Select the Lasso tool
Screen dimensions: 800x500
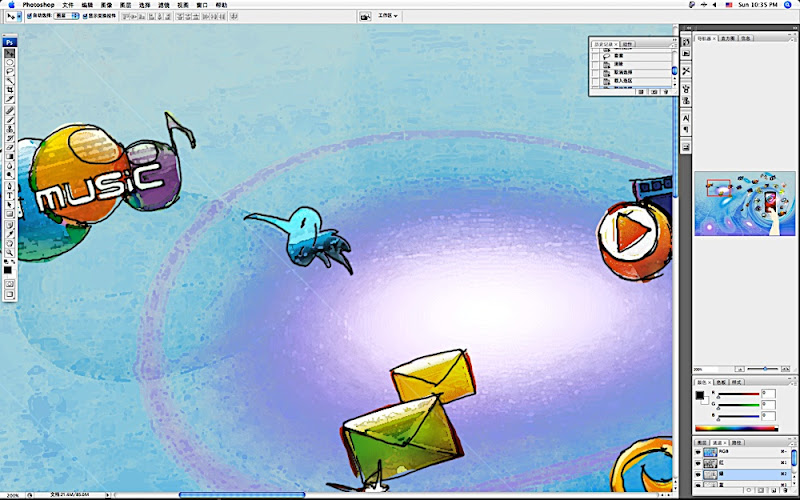10,71
